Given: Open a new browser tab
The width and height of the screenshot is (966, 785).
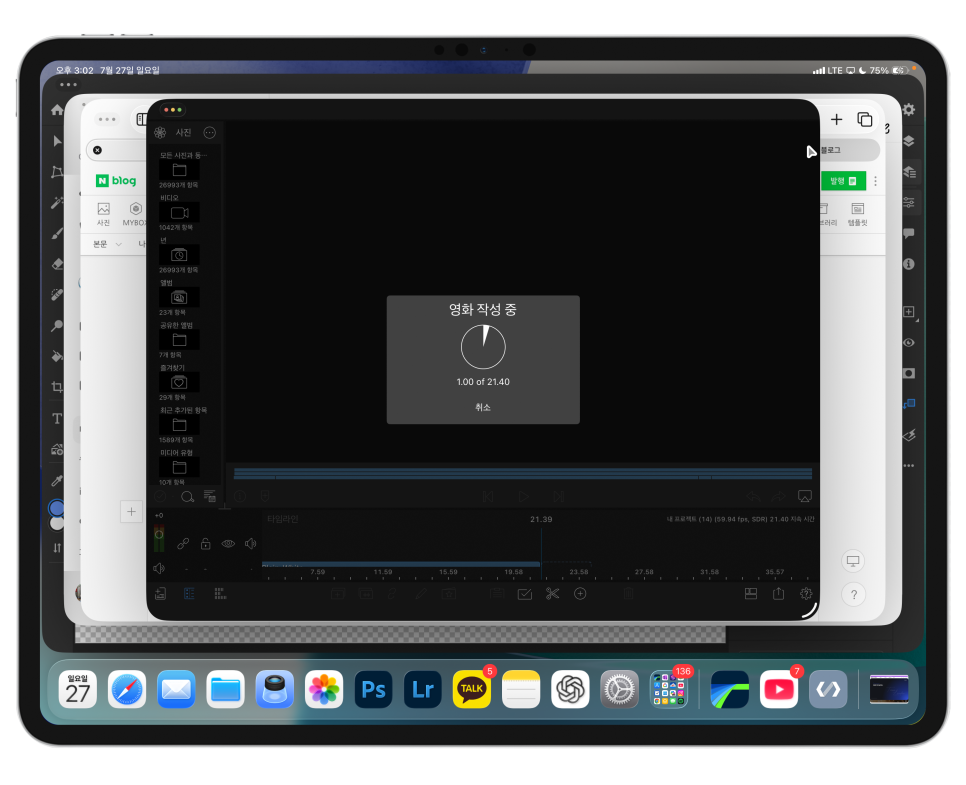Looking at the screenshot, I should [x=836, y=119].
